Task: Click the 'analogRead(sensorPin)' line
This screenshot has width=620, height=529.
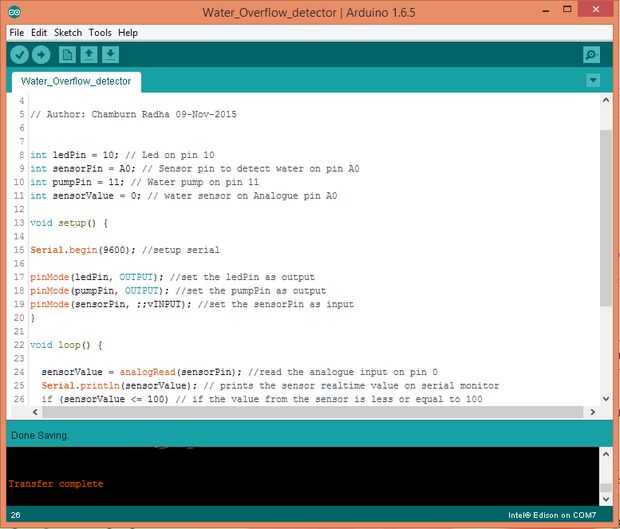Action: point(240,372)
